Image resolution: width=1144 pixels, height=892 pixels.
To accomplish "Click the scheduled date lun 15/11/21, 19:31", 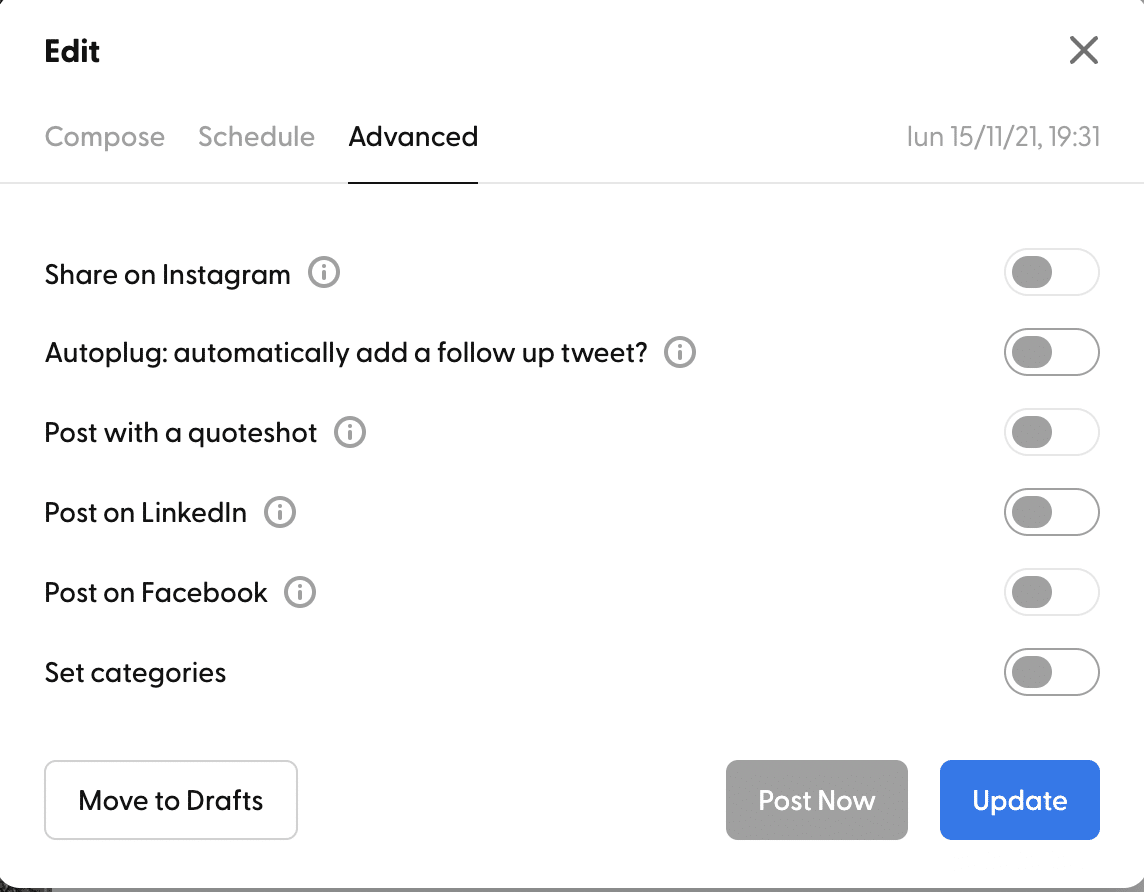I will [1003, 137].
